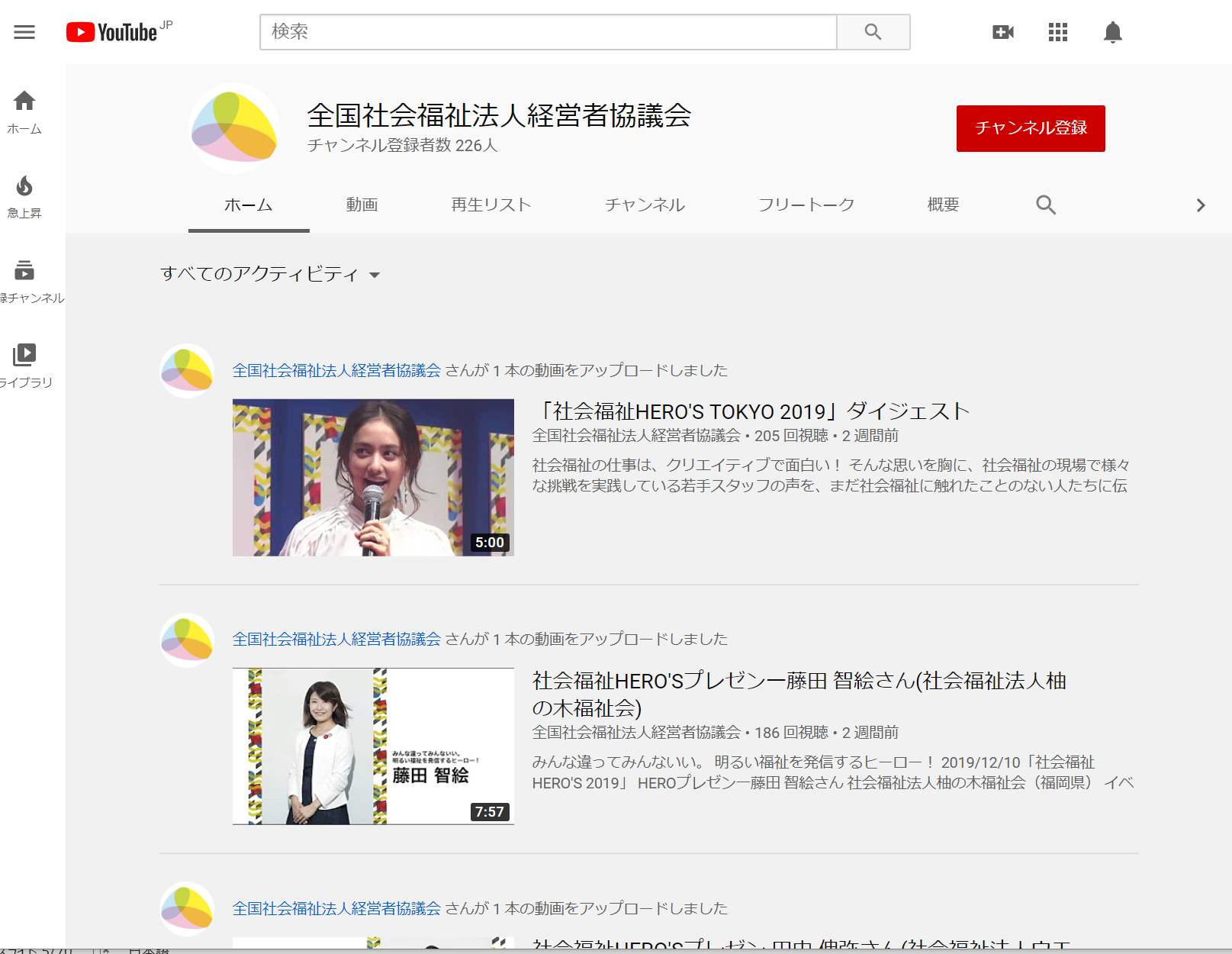Open subscriptions channel icon in sidebar

[x=24, y=281]
